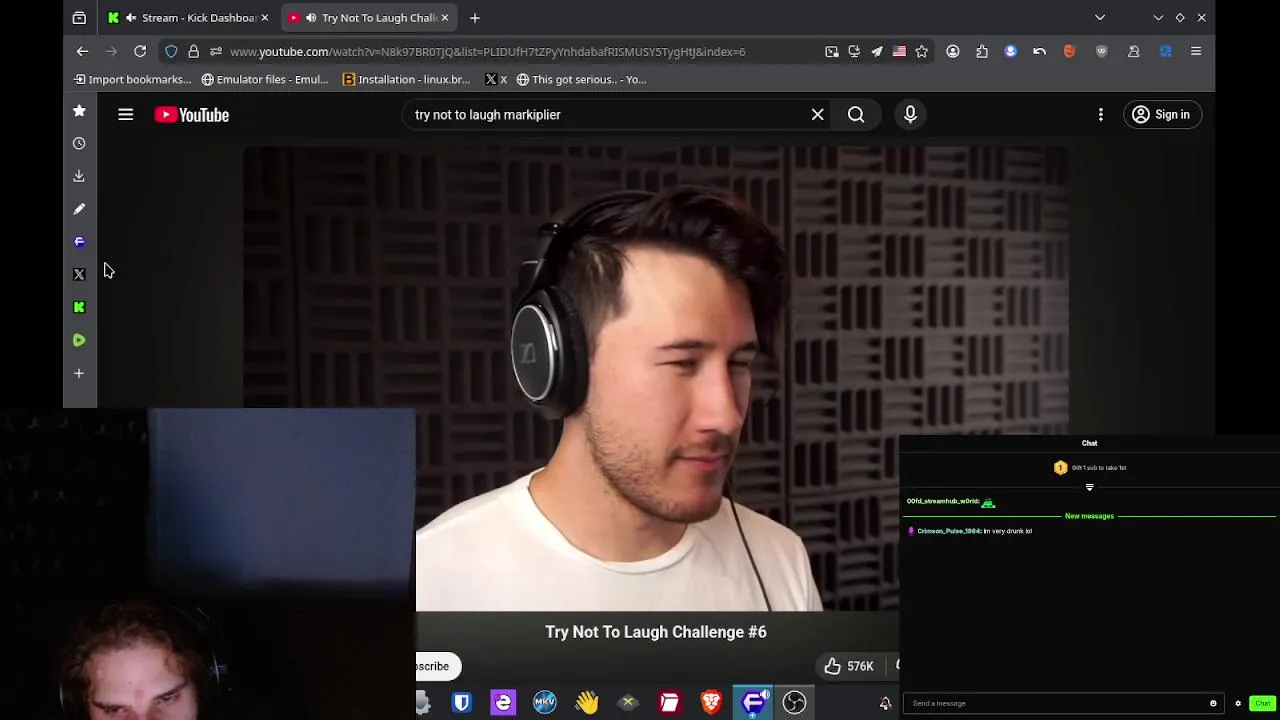The image size is (1280, 720).
Task: Open the This got serious bookmark
Action: [x=581, y=80]
